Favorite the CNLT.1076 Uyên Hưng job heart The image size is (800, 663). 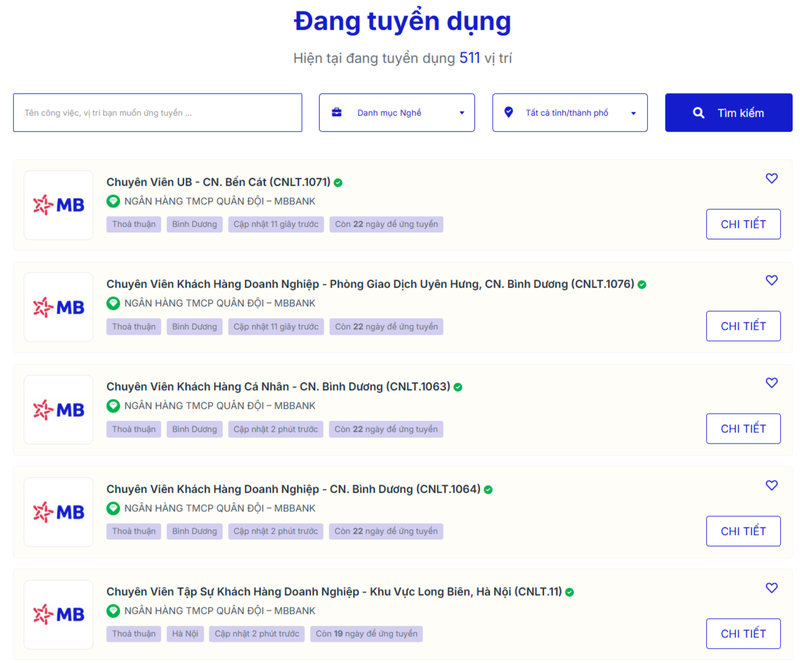[x=771, y=280]
